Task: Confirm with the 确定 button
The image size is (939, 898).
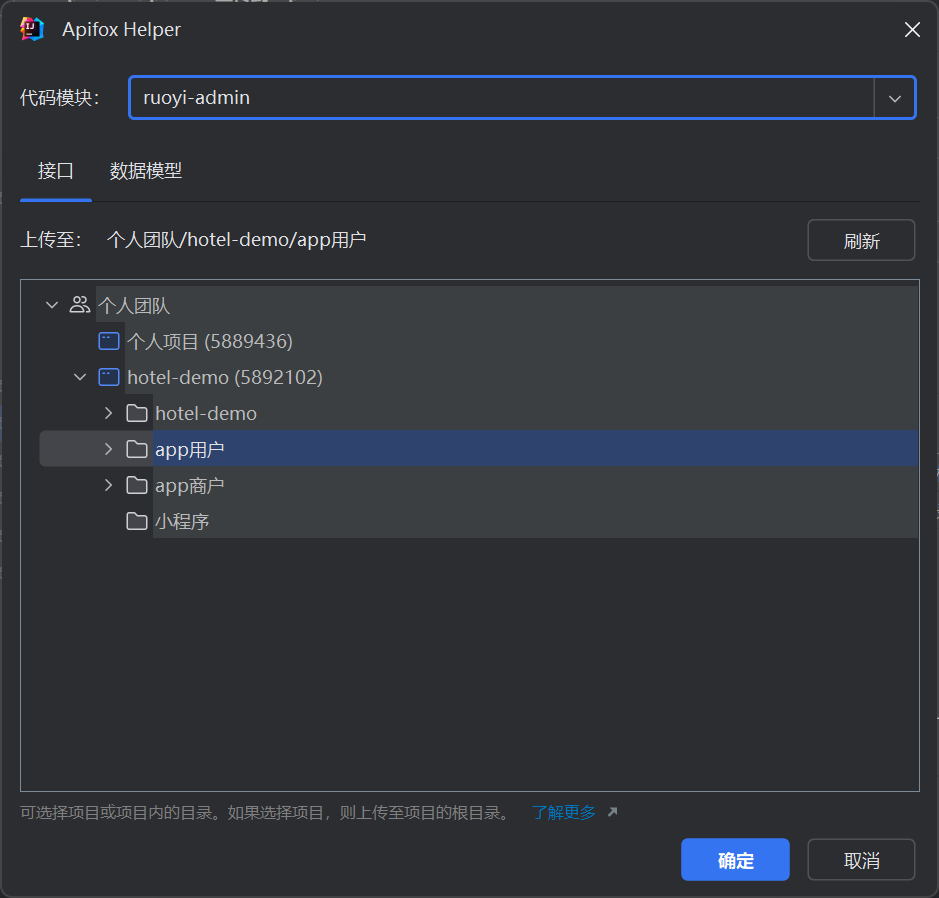Action: pyautogui.click(x=735, y=860)
